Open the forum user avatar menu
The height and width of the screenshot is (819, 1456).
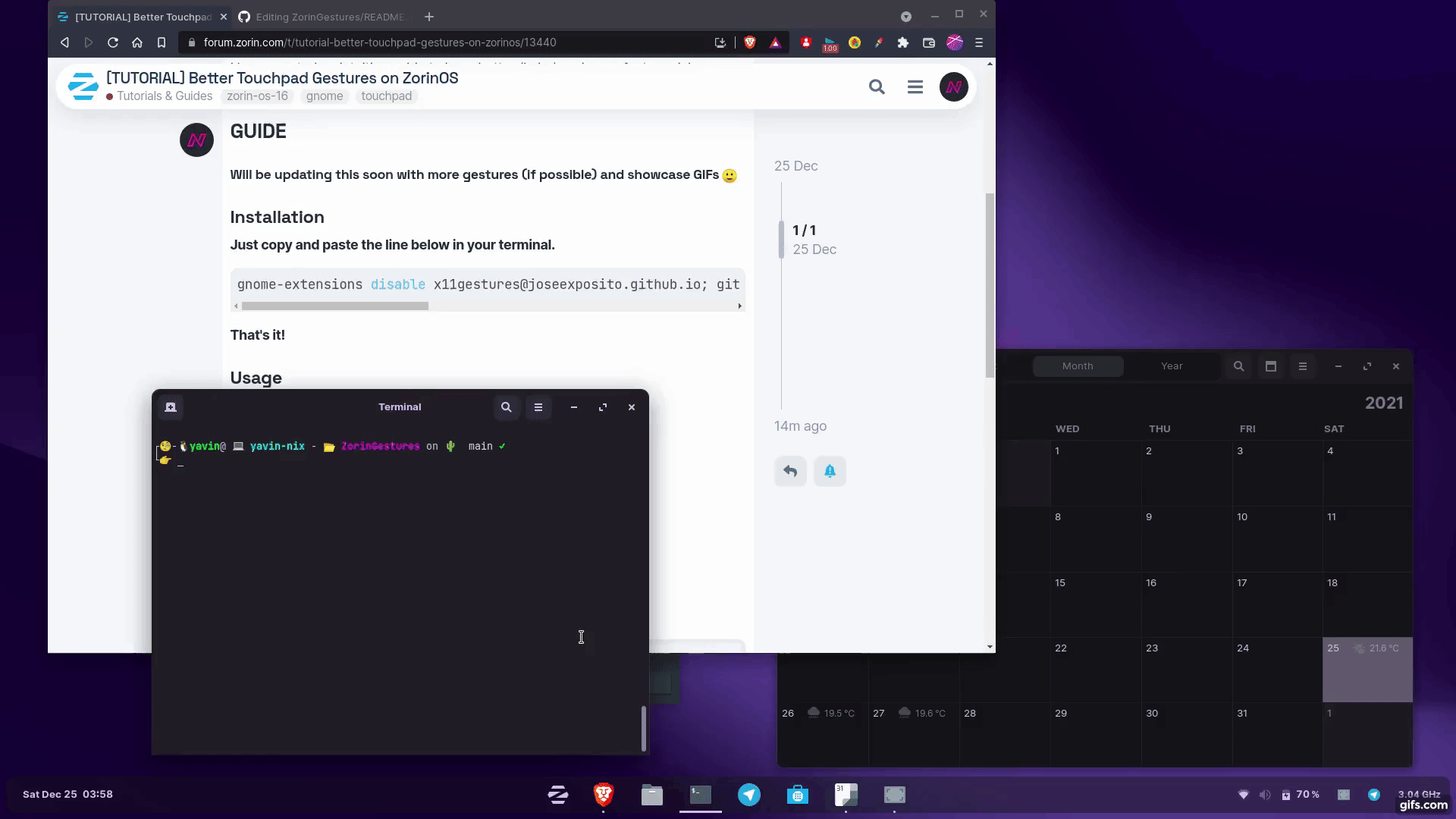[x=953, y=87]
